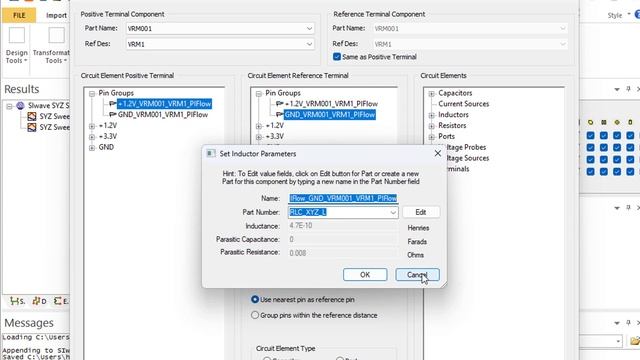The width and height of the screenshot is (640, 360).
Task: Expand +1.2V net in Reference Terminal tree
Action: coord(258,126)
